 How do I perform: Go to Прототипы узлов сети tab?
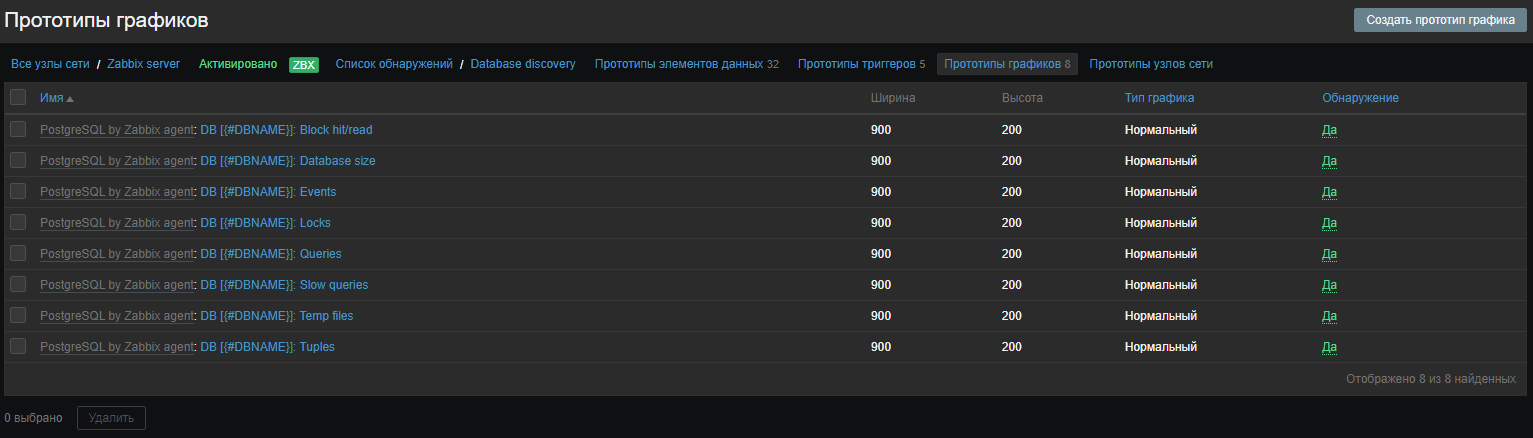point(1151,64)
